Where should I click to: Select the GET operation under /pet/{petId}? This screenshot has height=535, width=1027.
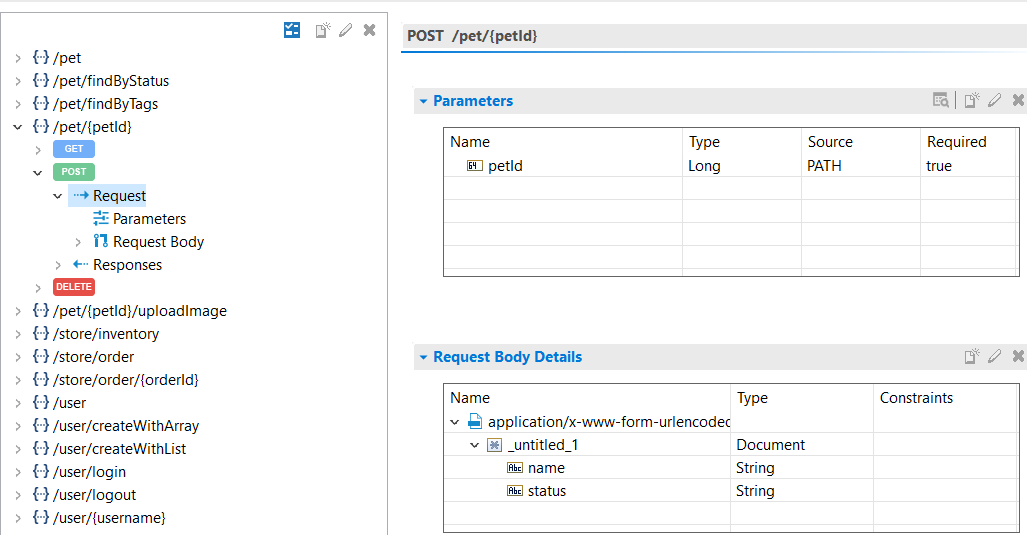(x=74, y=149)
